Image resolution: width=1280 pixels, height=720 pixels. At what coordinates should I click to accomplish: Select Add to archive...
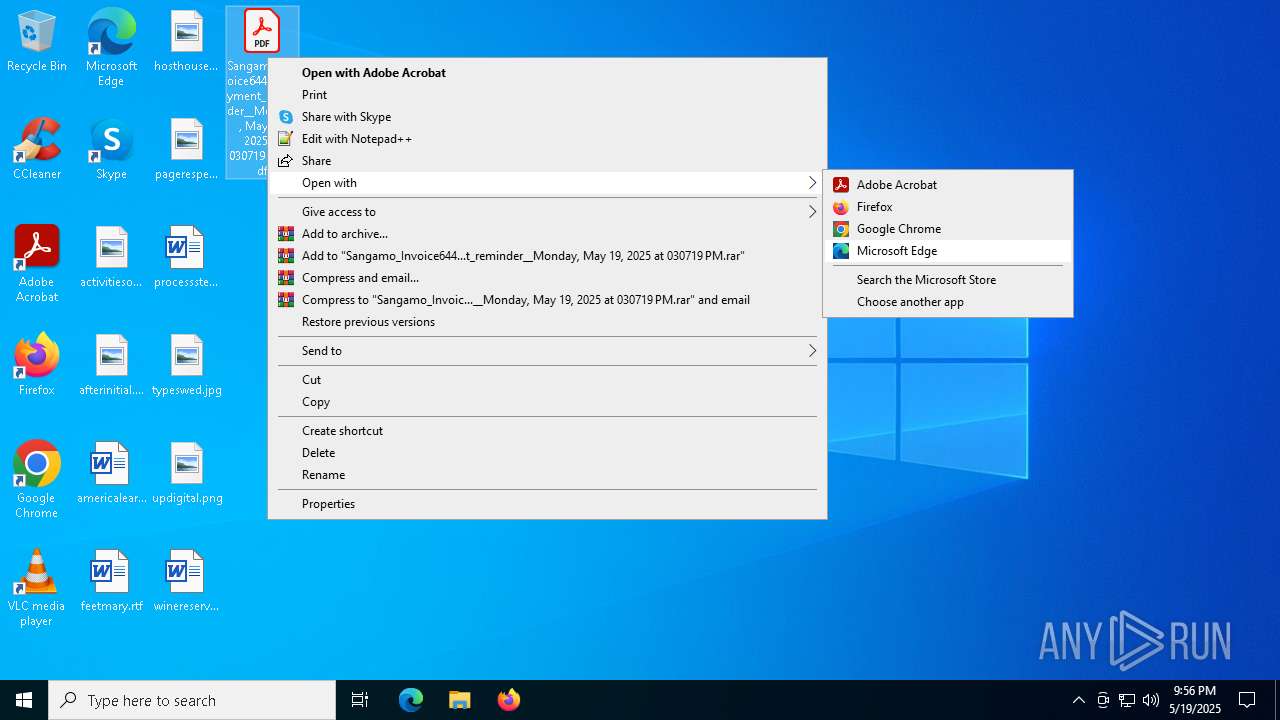click(x=547, y=234)
